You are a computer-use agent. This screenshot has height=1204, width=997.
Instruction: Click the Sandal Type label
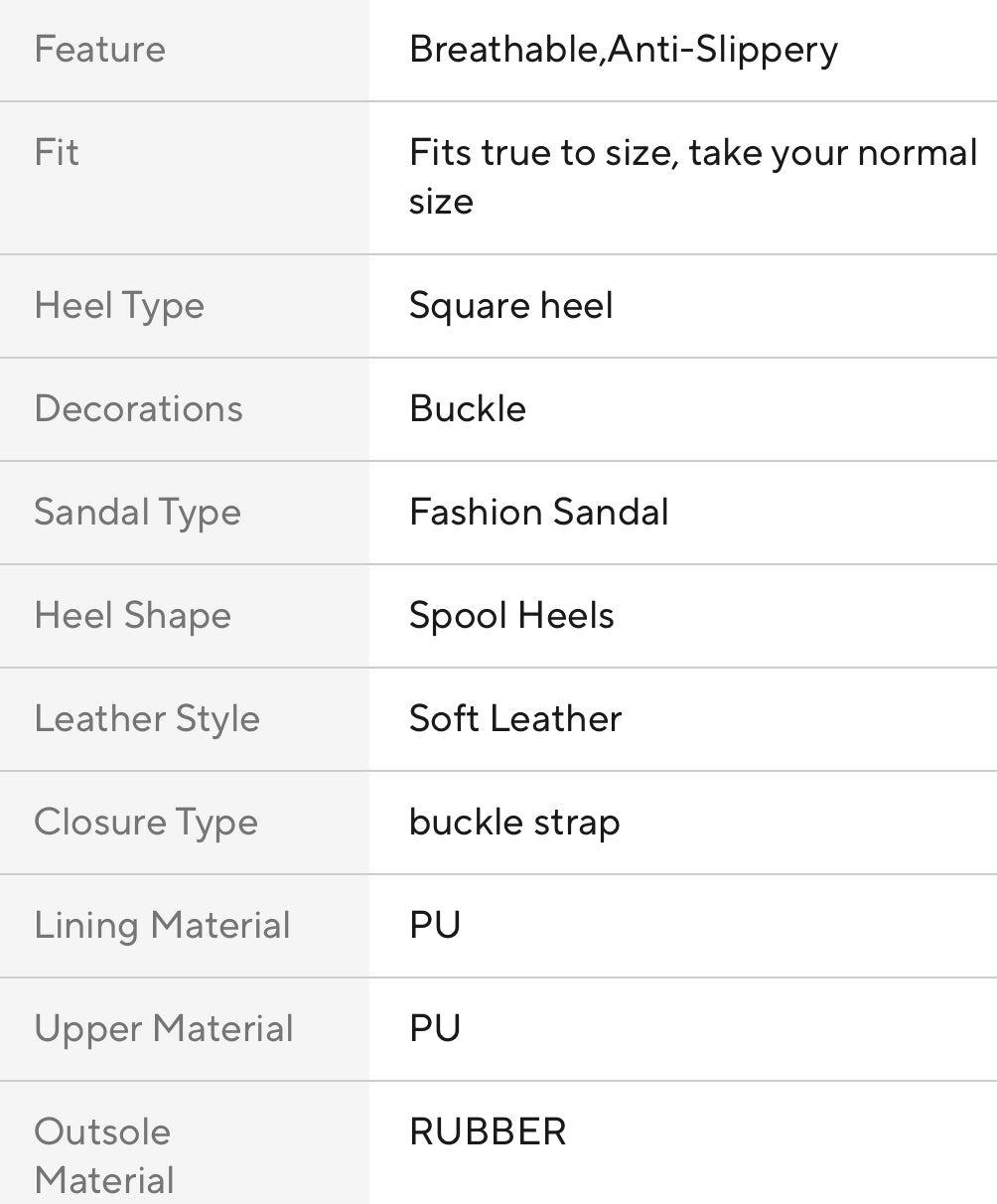[x=137, y=512]
